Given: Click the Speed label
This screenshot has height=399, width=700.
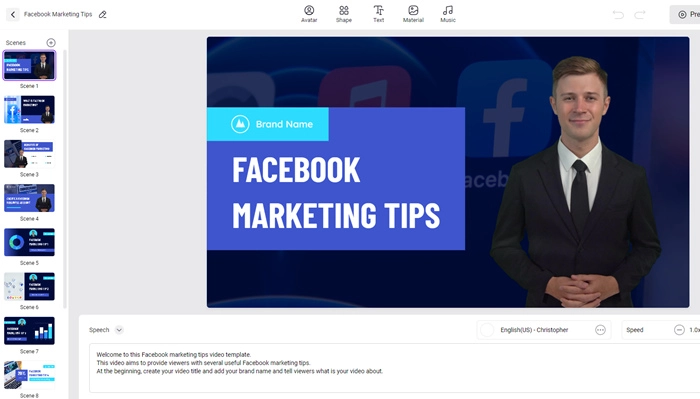Looking at the screenshot, I should tap(635, 330).
